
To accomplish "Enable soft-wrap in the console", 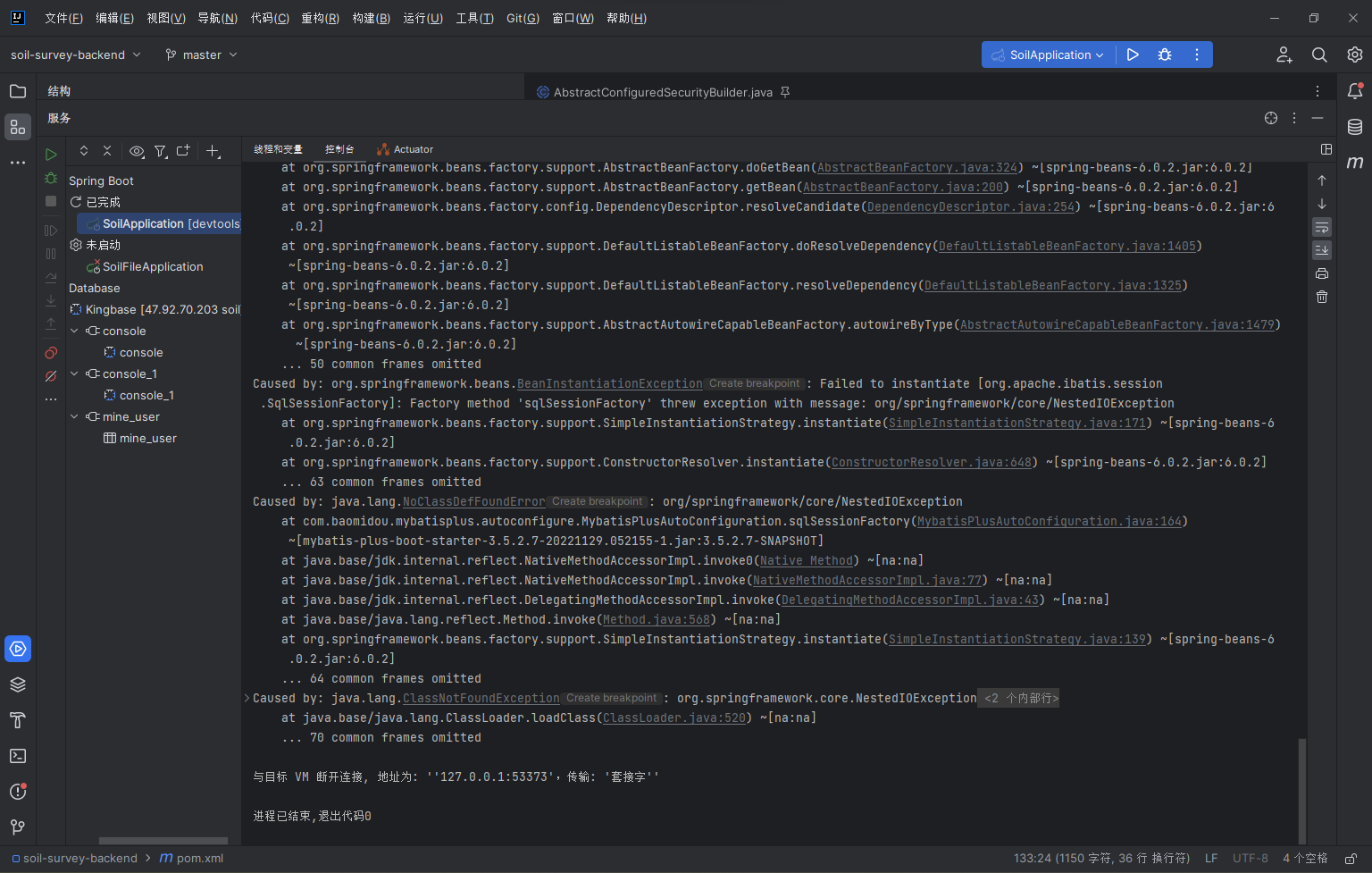I will (1322, 227).
